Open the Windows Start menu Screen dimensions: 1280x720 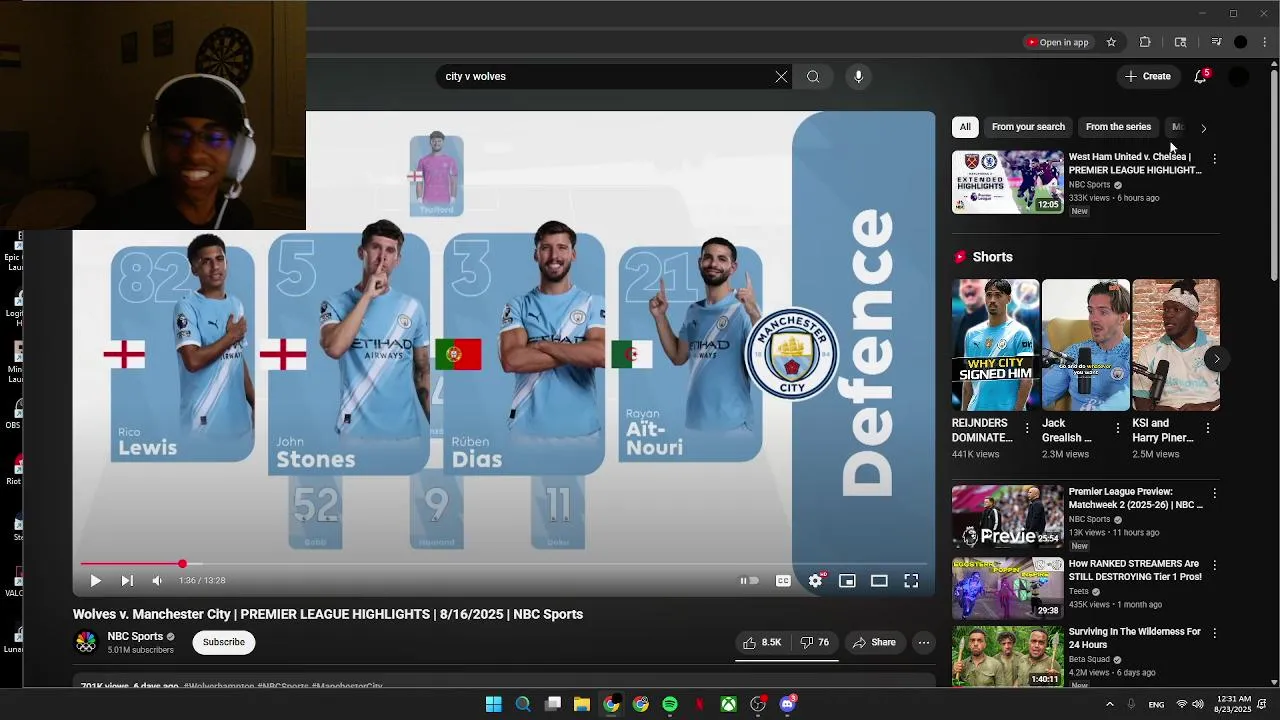(494, 704)
